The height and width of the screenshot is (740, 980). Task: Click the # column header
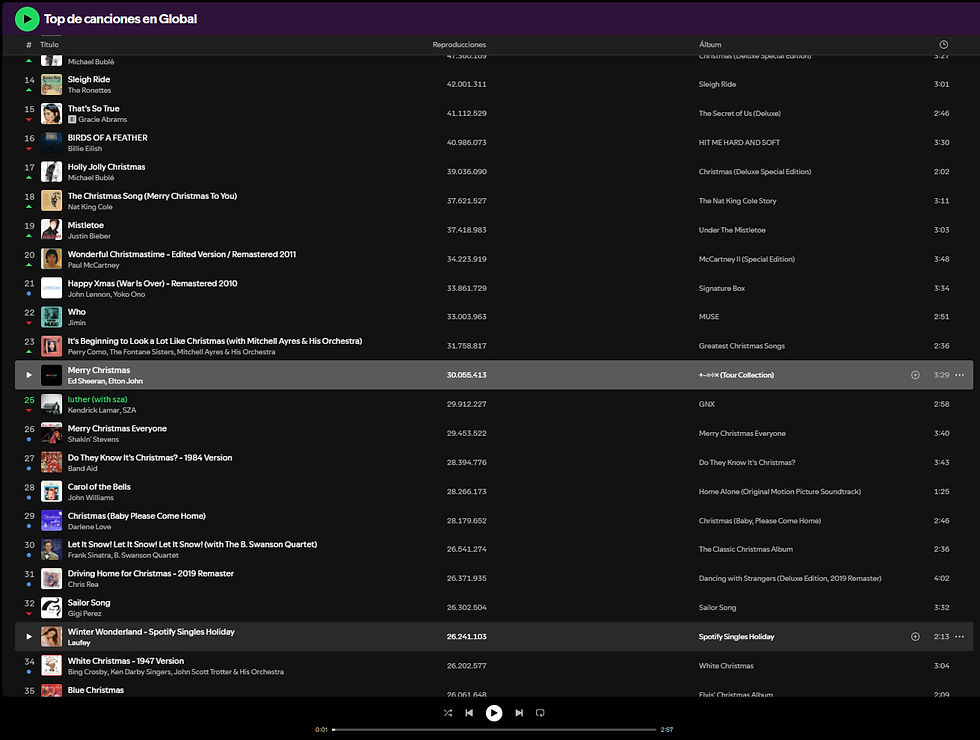coord(29,44)
